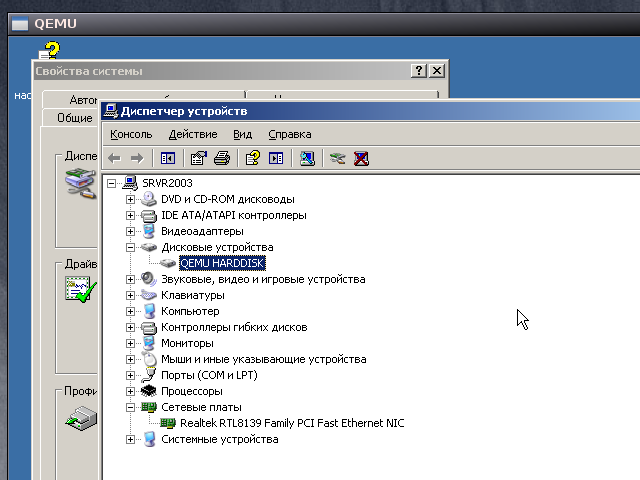The image size is (640, 480).
Task: Expand Системные устройства node
Action: [x=130, y=439]
